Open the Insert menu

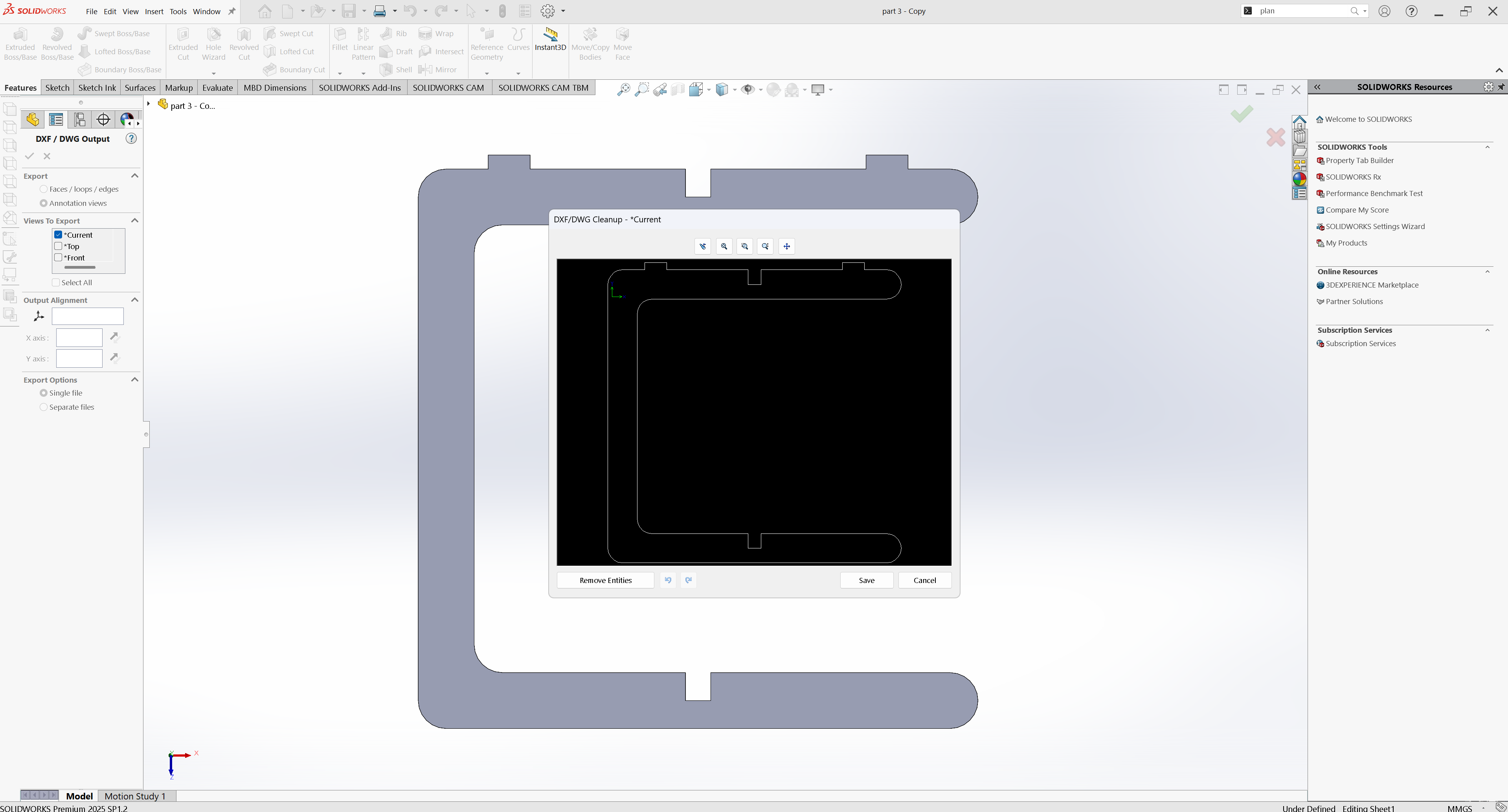pos(154,11)
